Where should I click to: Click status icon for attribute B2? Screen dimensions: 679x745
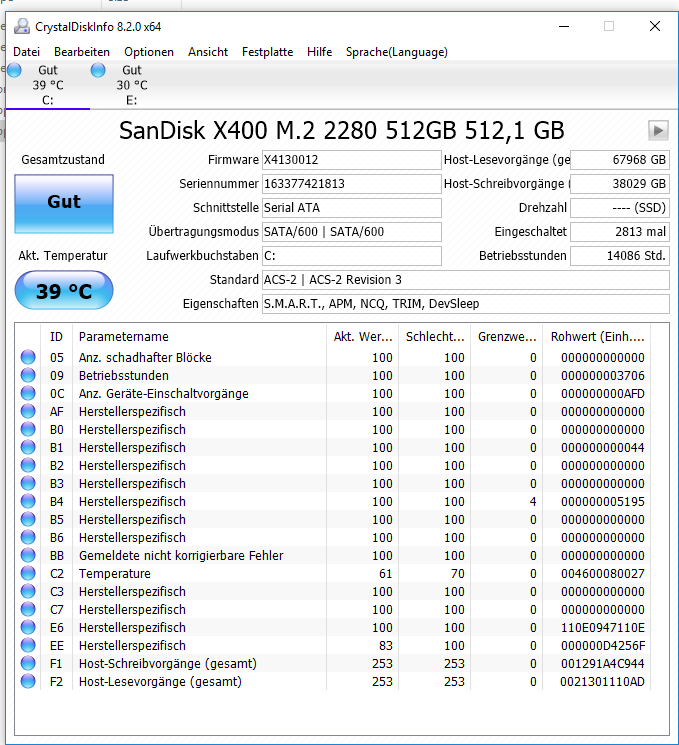click(28, 466)
